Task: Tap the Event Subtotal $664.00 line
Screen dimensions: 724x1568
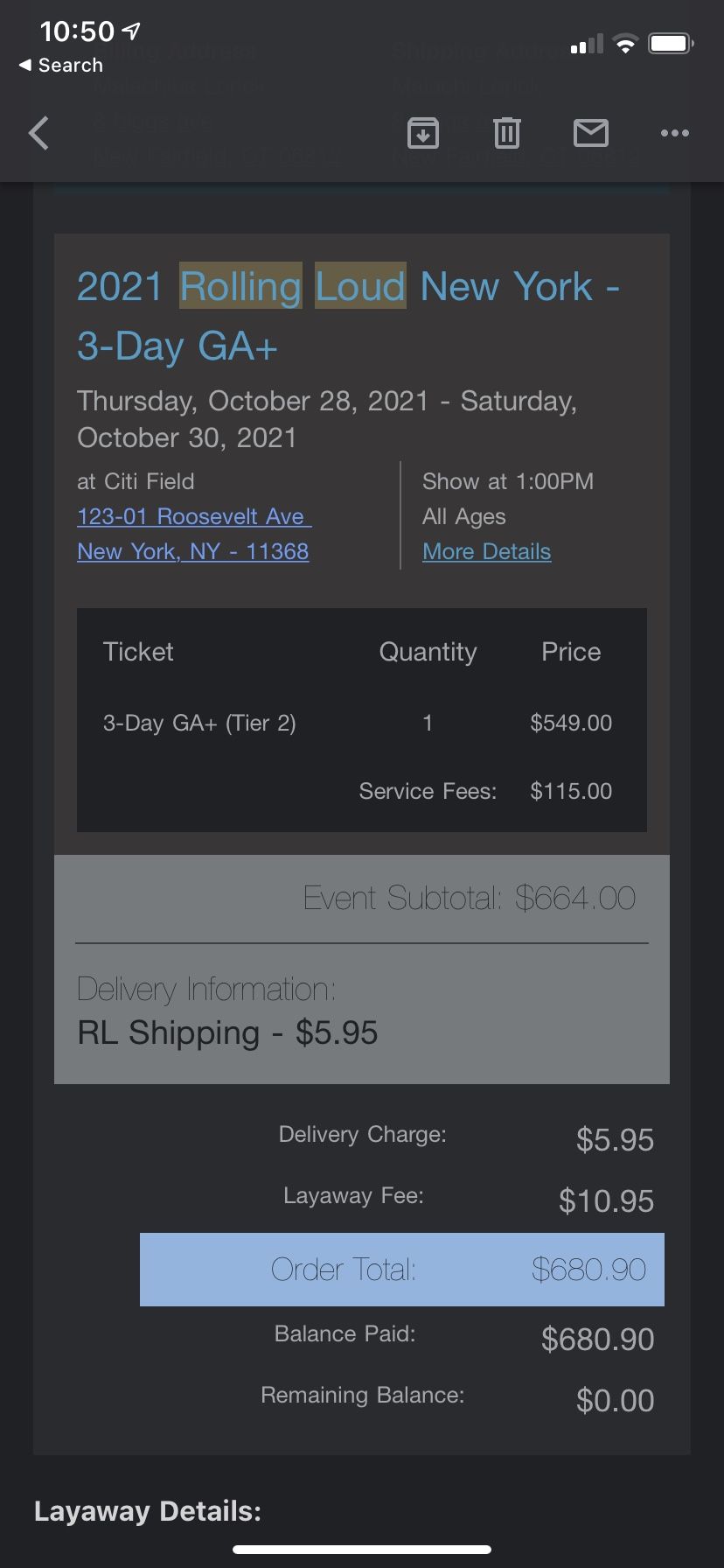Action: pos(470,898)
